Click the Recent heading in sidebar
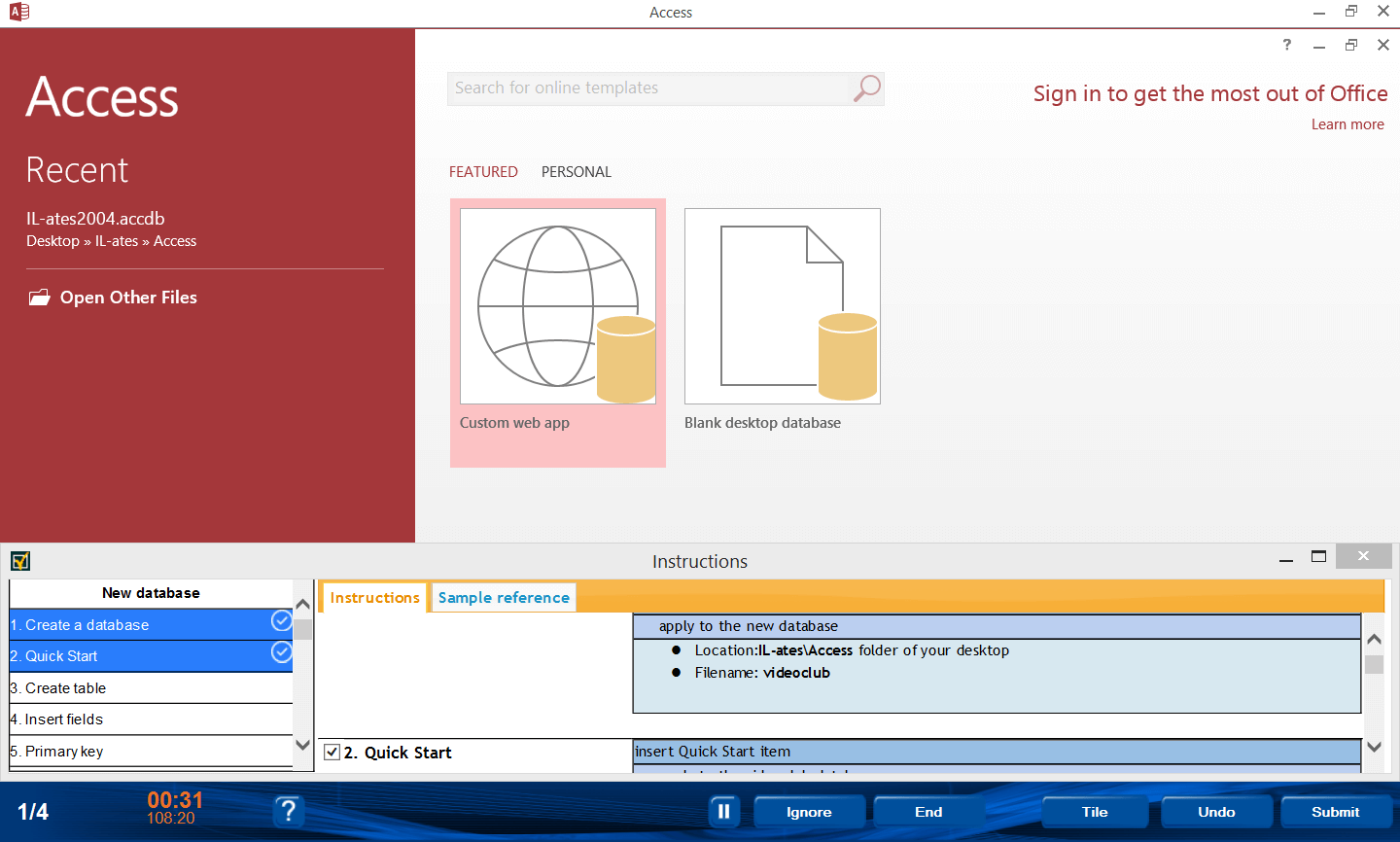The height and width of the screenshot is (842, 1400). [x=77, y=170]
